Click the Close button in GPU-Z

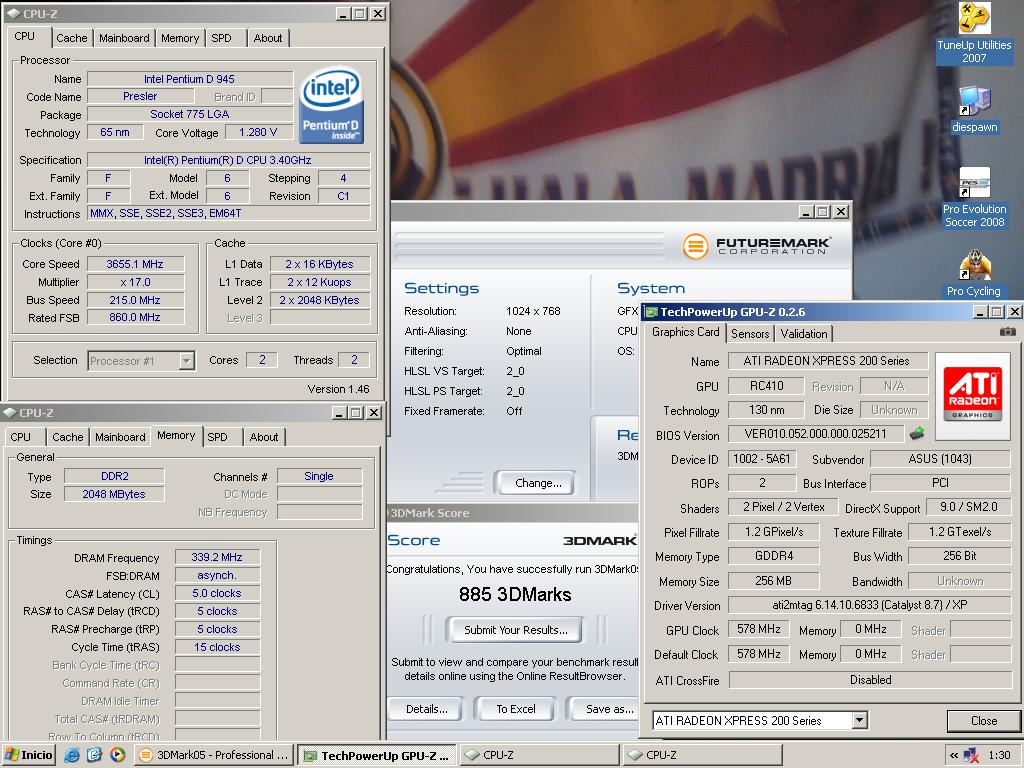point(984,720)
